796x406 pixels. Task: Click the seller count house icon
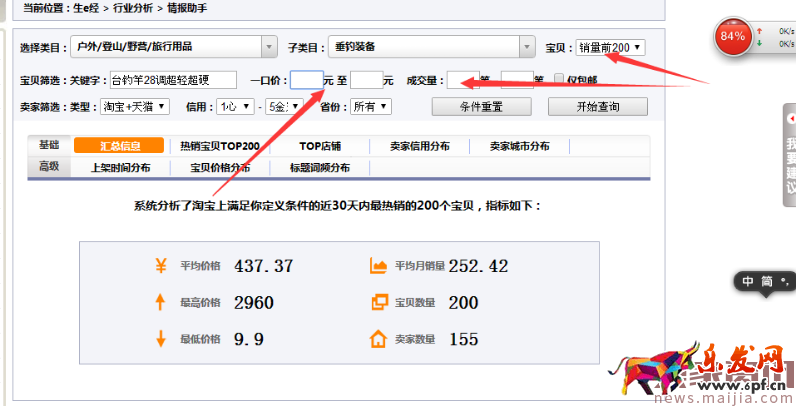tap(378, 339)
